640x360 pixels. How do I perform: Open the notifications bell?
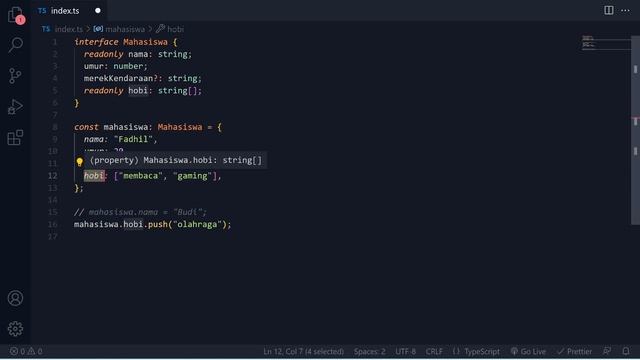(626, 351)
